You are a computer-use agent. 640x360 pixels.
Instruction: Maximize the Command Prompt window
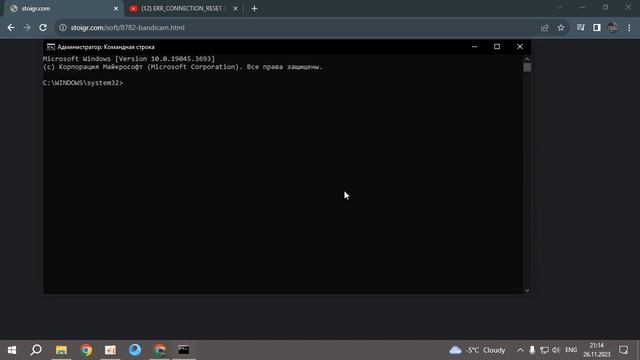(497, 47)
